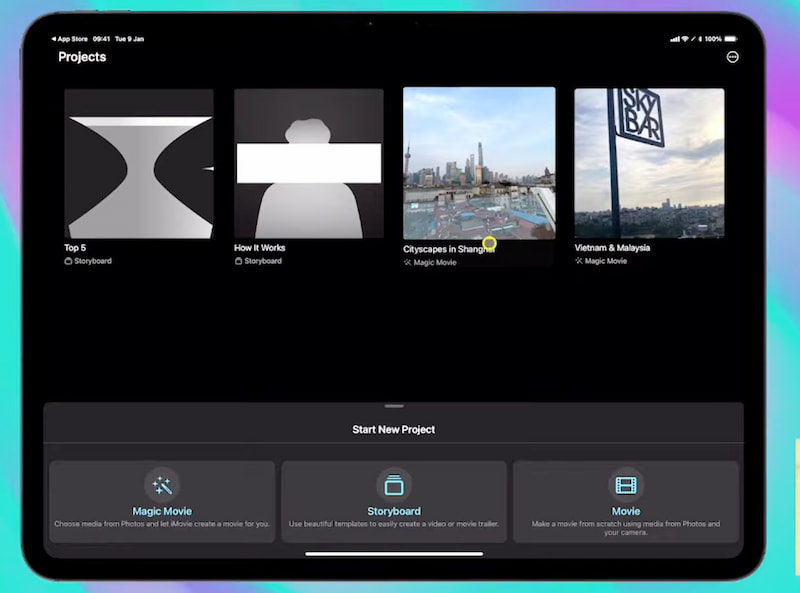Screen dimensions: 800x593
Task: Tap the Wi-Fi icon in status bar
Action: pos(685,39)
